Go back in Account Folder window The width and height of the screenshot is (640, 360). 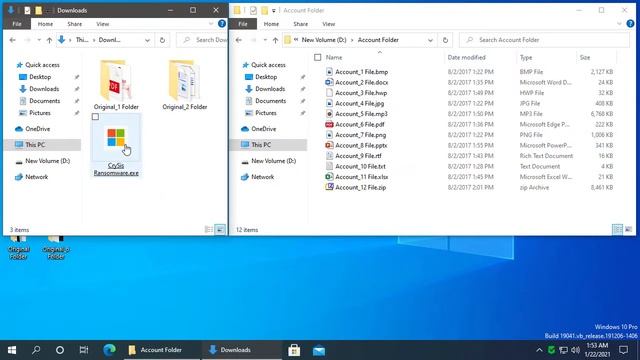[239, 40]
